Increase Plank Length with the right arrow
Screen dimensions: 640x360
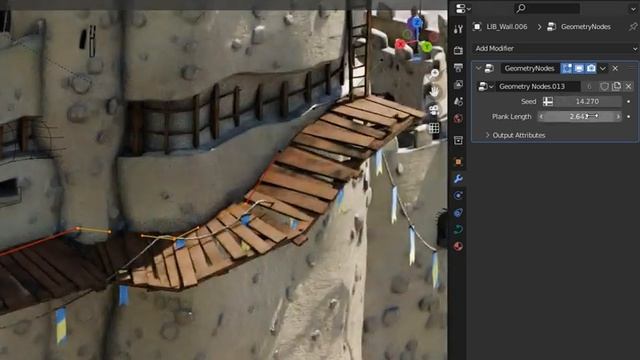coord(618,117)
